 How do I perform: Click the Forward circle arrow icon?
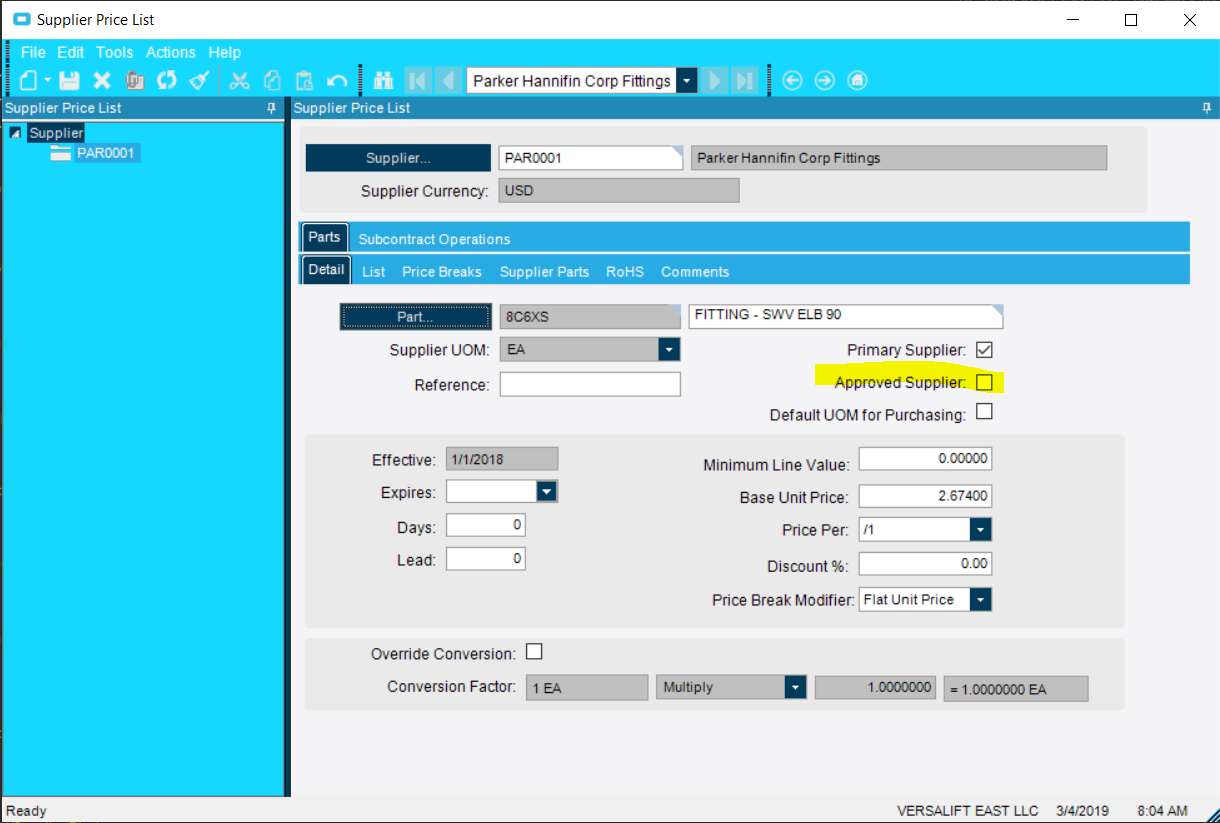825,81
